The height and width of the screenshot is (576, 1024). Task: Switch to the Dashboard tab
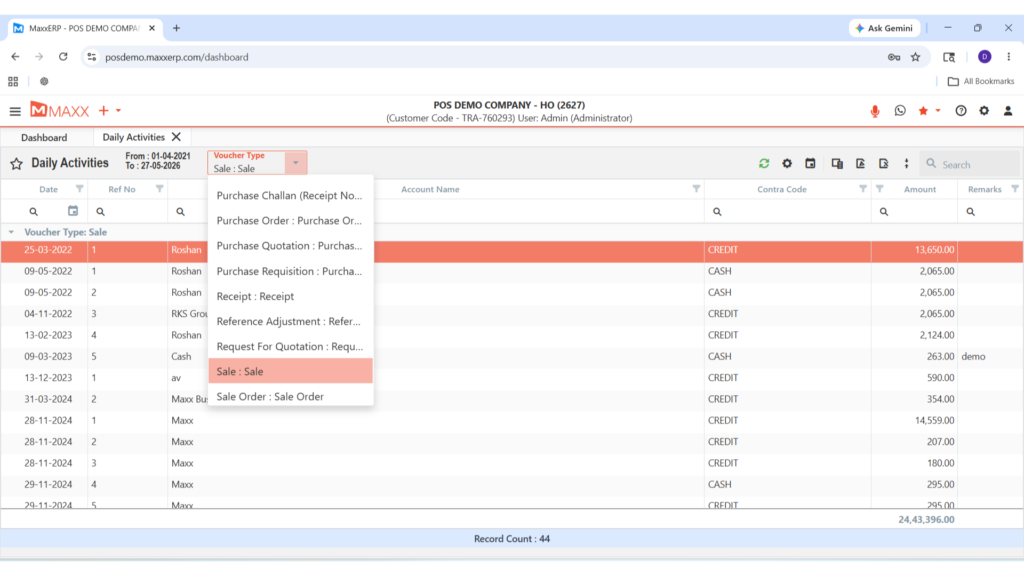(44, 137)
